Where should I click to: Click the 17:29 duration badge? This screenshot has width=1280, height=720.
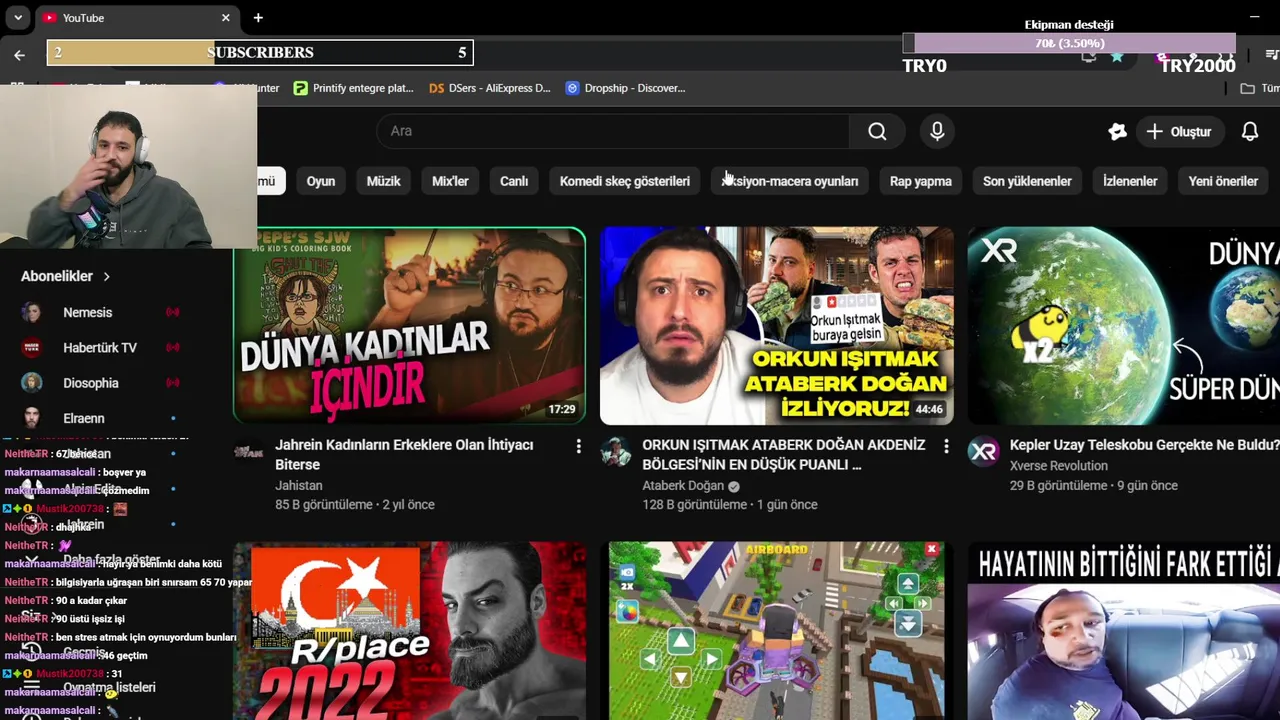(x=562, y=409)
